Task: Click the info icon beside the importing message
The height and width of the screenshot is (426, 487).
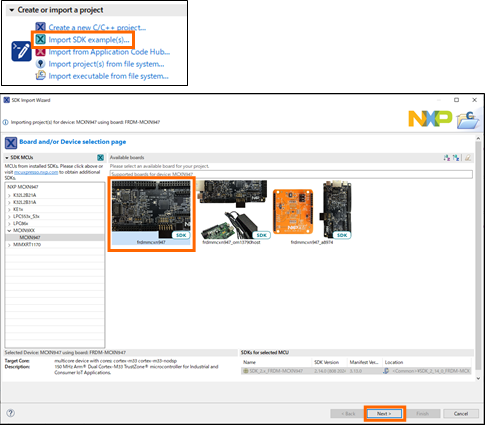Action: 6,122
